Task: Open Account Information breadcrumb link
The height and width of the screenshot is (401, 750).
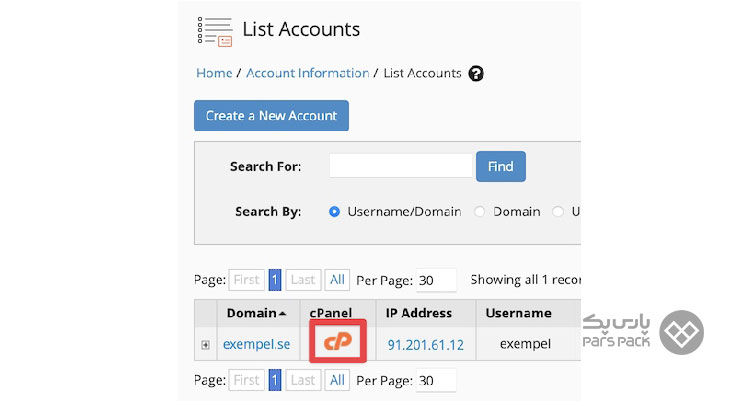Action: tap(308, 73)
